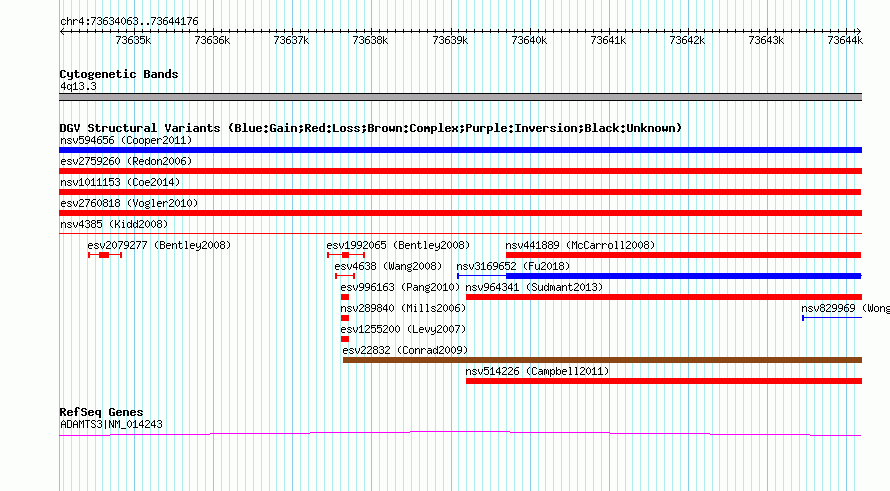Click the red esv2759260 loss bar

click(x=460, y=171)
